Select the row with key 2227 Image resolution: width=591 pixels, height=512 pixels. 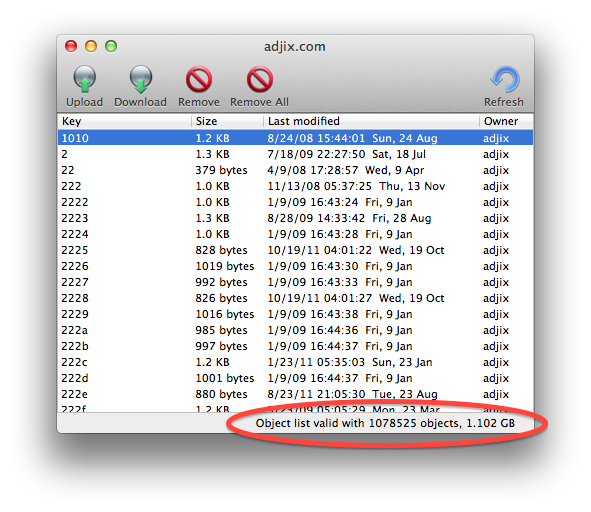(296, 282)
